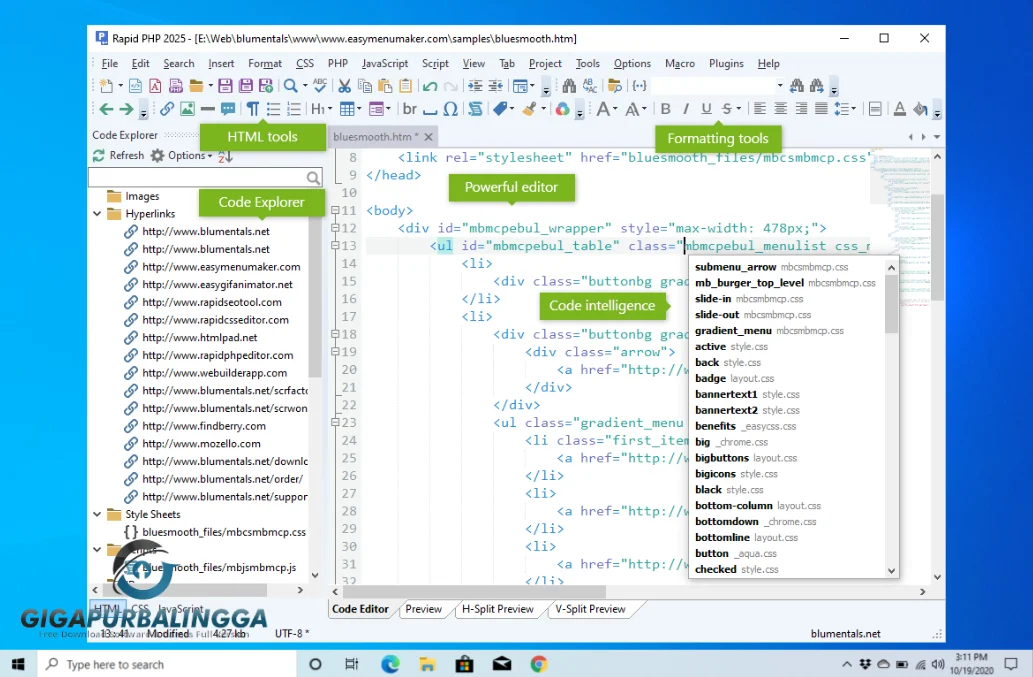Viewport: 1033px width, 677px height.
Task: Click the new HTML document icon
Action: pyautogui.click(x=135, y=86)
